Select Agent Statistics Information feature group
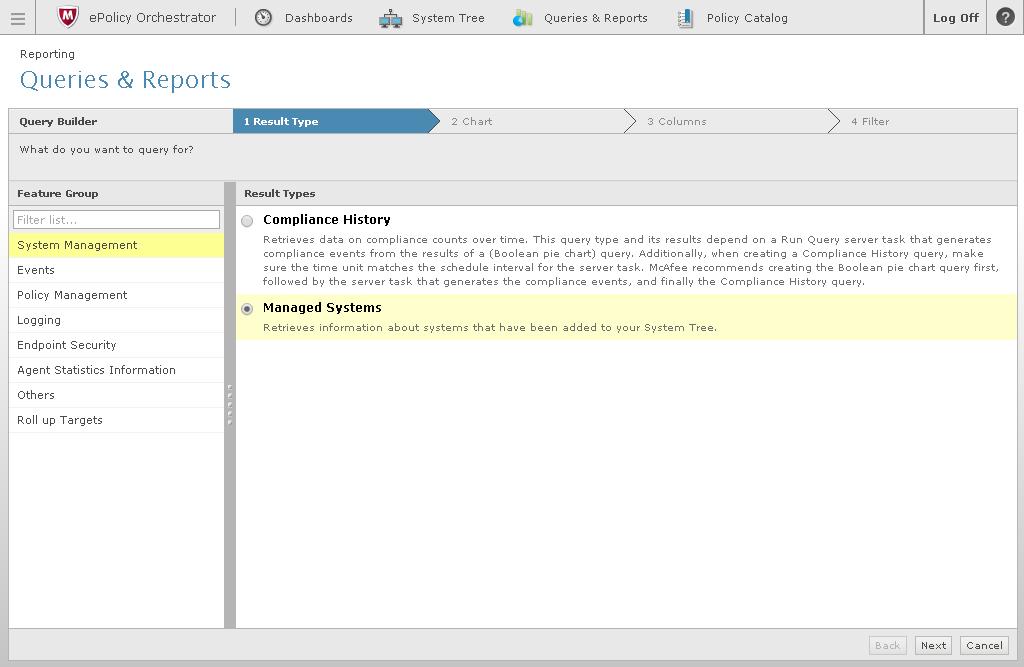The height and width of the screenshot is (667, 1024). 116,370
